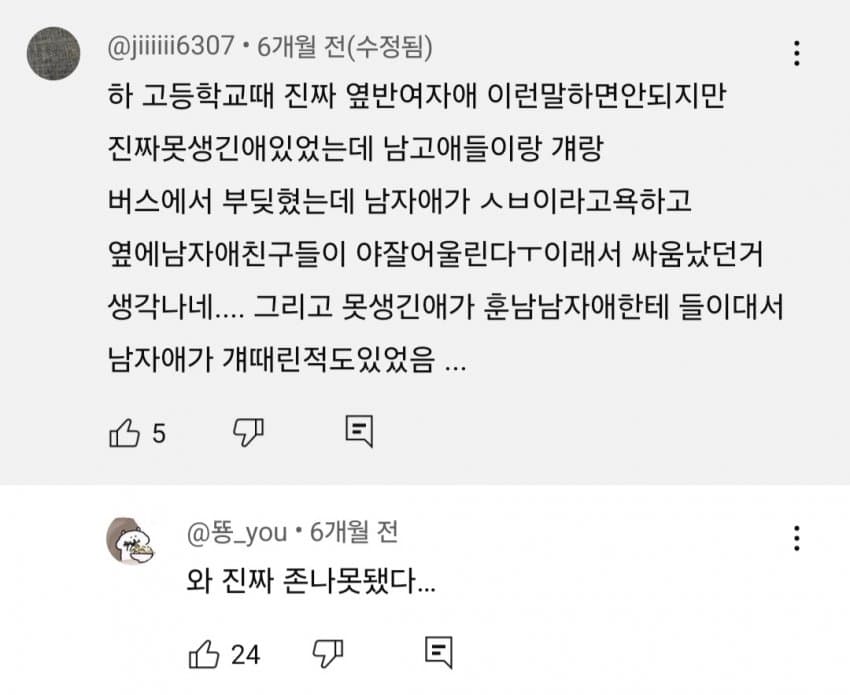Open three-dot menu on @똥_you's reply
The image size is (850, 695).
point(796,538)
